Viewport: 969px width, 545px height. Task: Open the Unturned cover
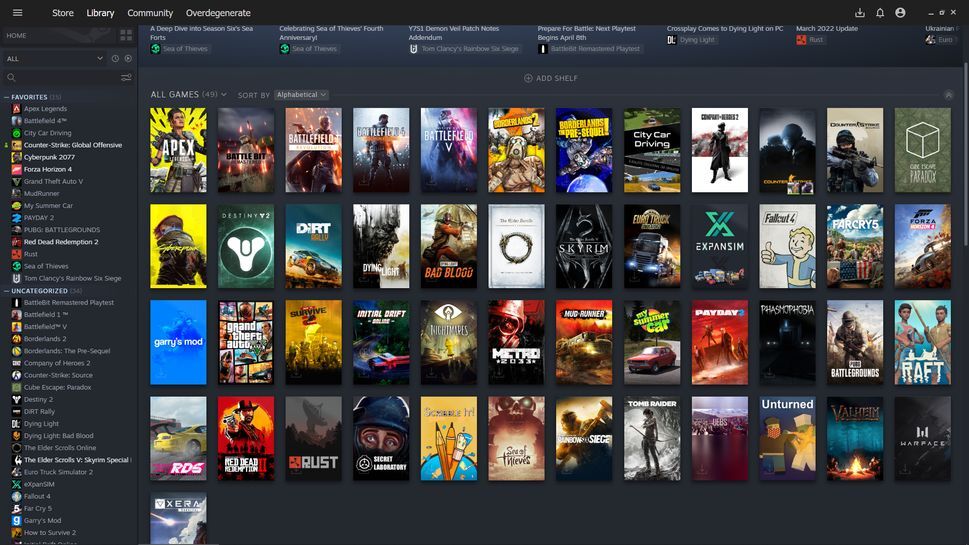(x=787, y=438)
